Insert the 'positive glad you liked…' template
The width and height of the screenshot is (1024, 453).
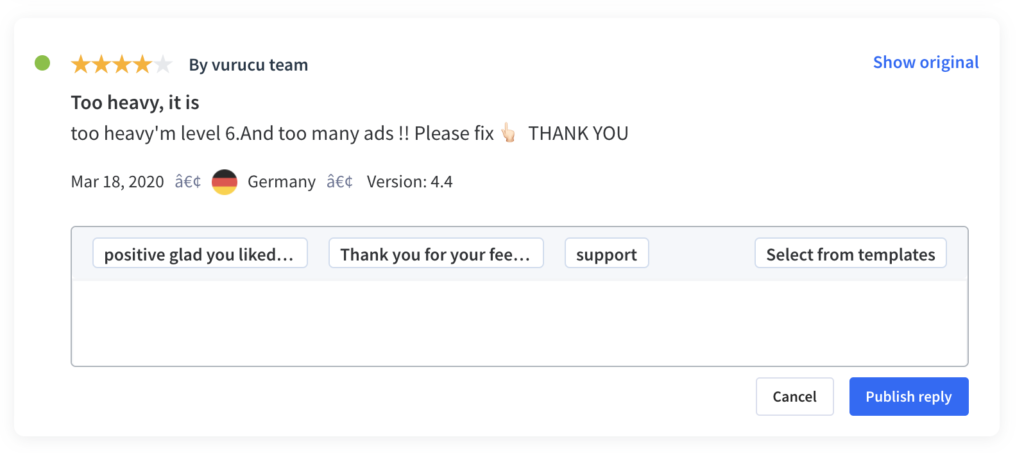point(200,253)
